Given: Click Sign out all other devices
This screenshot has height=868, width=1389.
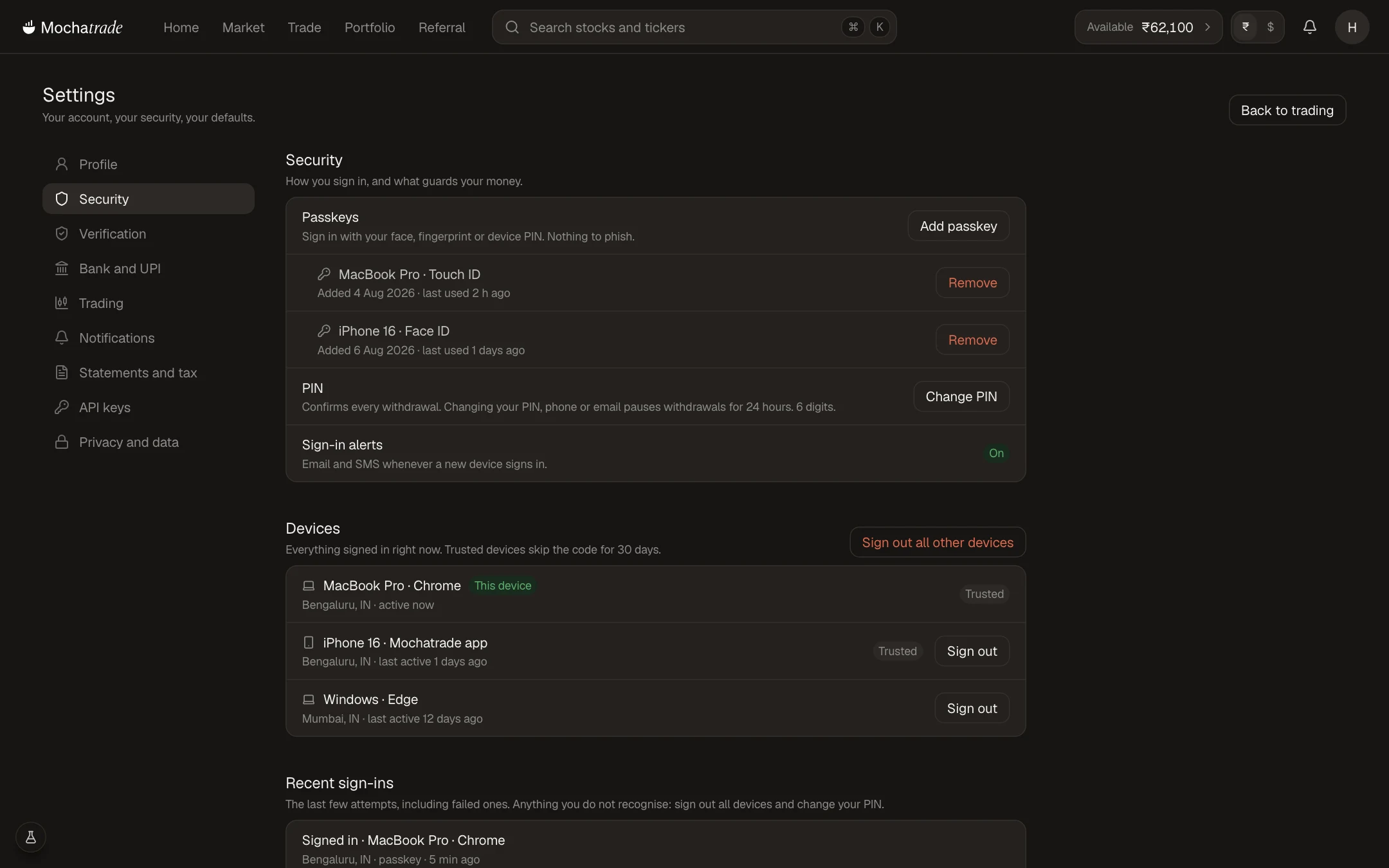Looking at the screenshot, I should (938, 542).
